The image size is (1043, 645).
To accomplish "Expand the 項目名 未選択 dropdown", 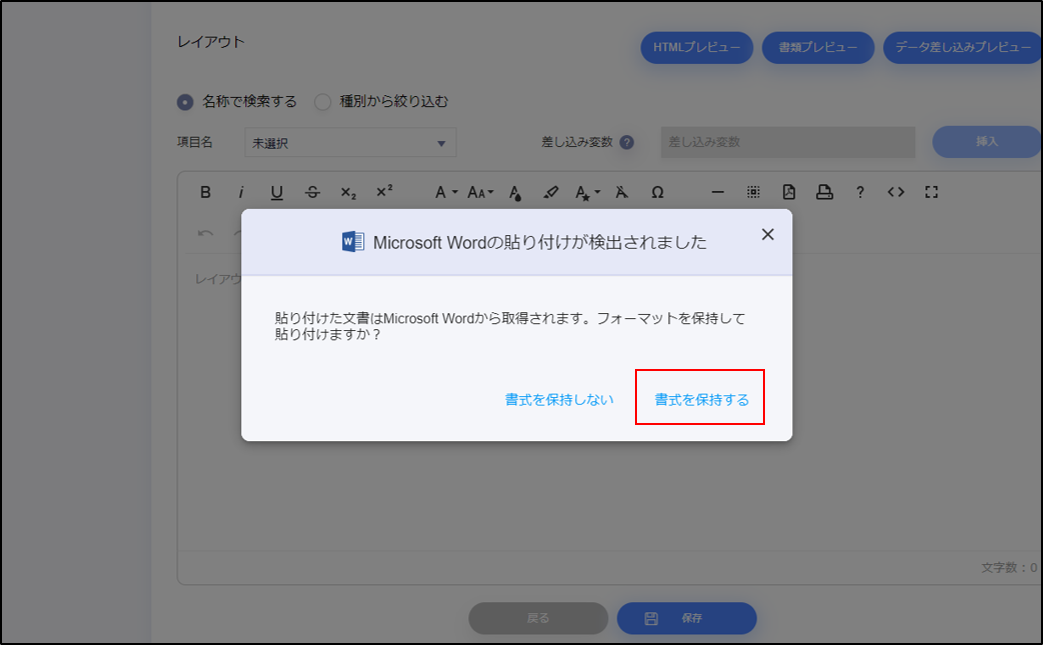I will [x=351, y=143].
